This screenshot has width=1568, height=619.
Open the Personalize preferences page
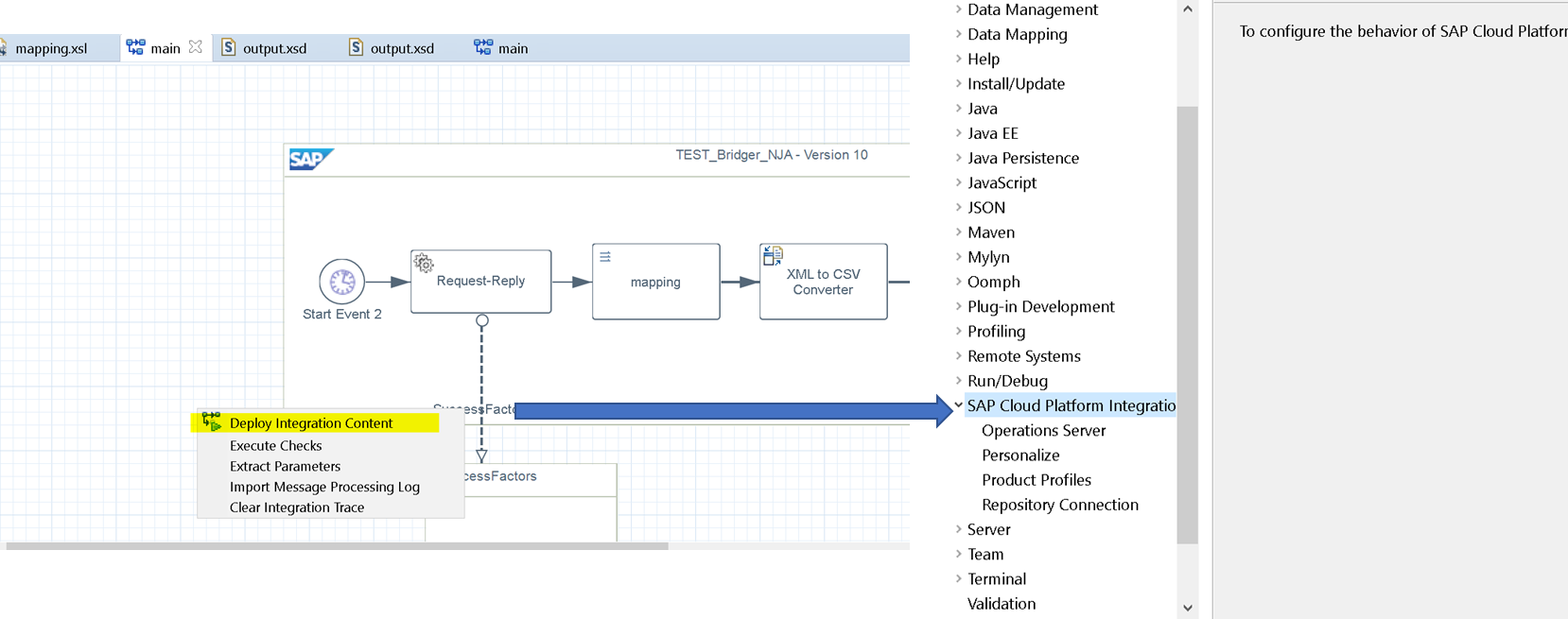click(1020, 455)
